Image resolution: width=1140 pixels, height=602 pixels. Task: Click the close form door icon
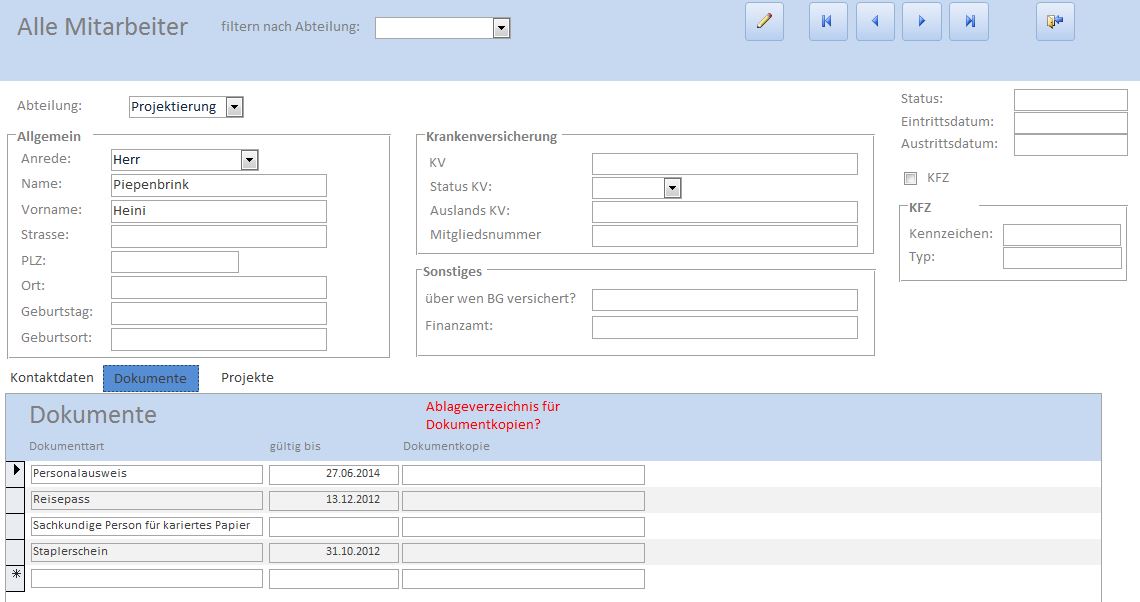click(x=1055, y=21)
